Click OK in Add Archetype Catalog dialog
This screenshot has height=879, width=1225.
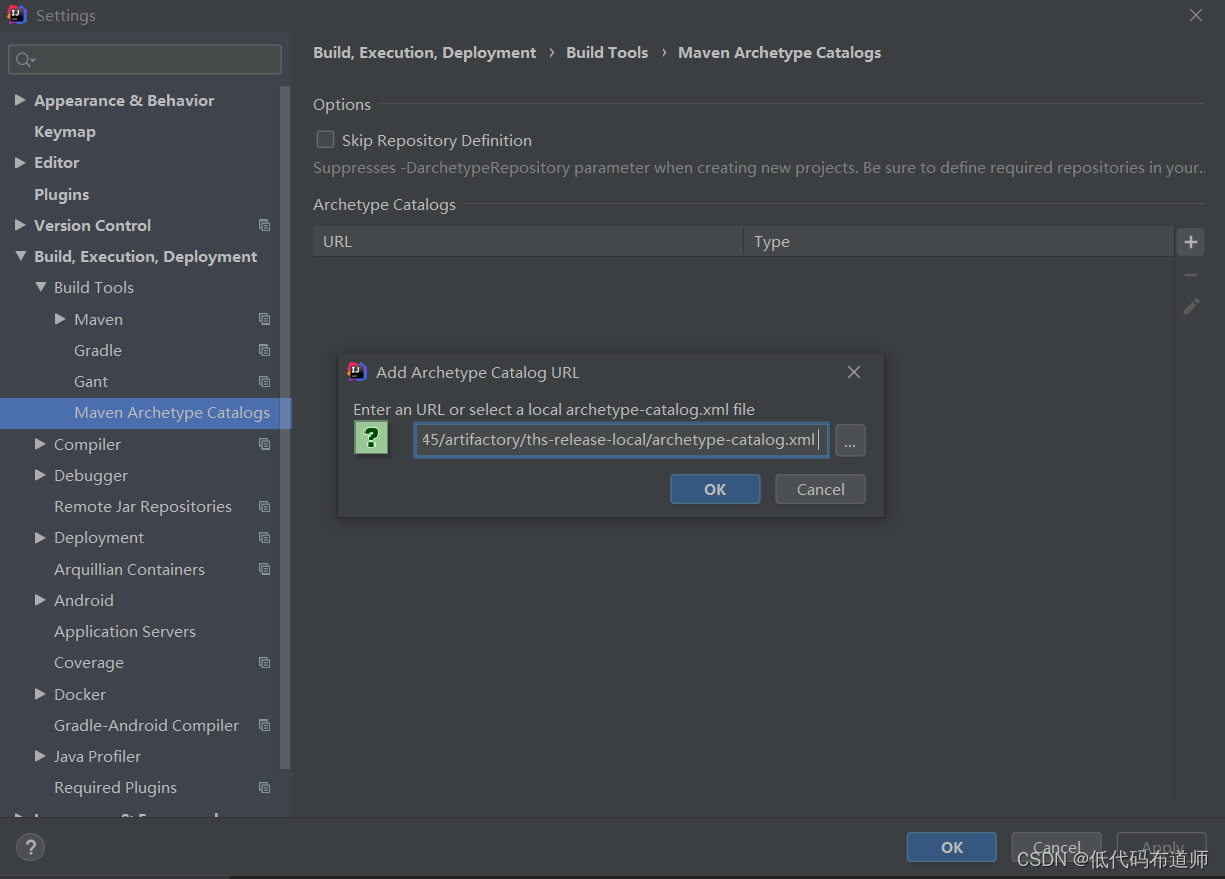coord(715,489)
